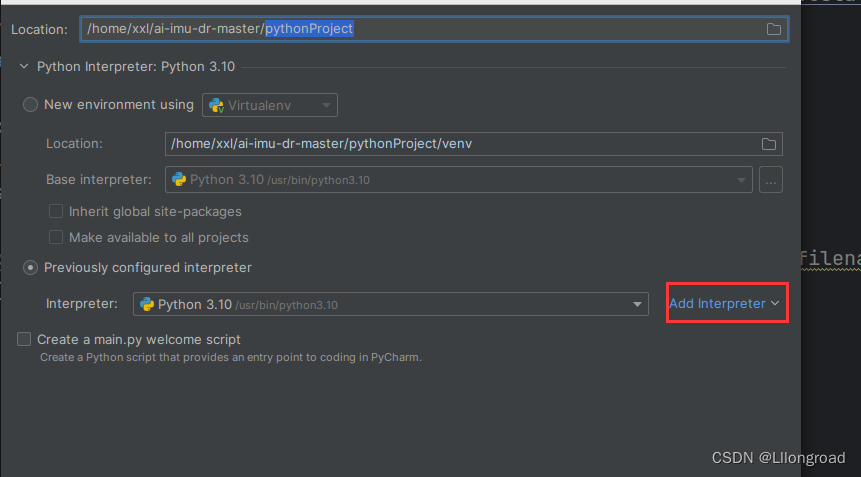The height and width of the screenshot is (477, 861).
Task: Select New environment using radio button
Action: click(30, 104)
